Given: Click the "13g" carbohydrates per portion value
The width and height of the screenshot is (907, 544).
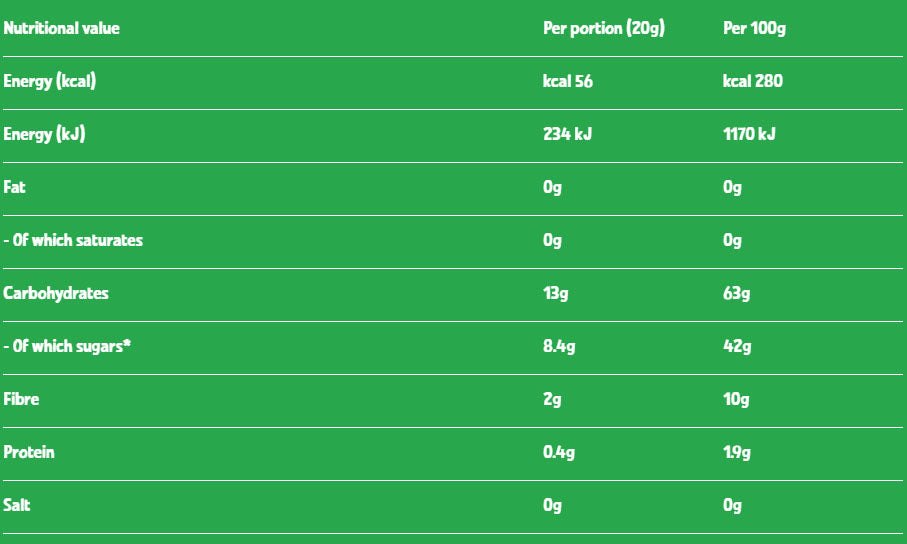Looking at the screenshot, I should (x=556, y=293).
